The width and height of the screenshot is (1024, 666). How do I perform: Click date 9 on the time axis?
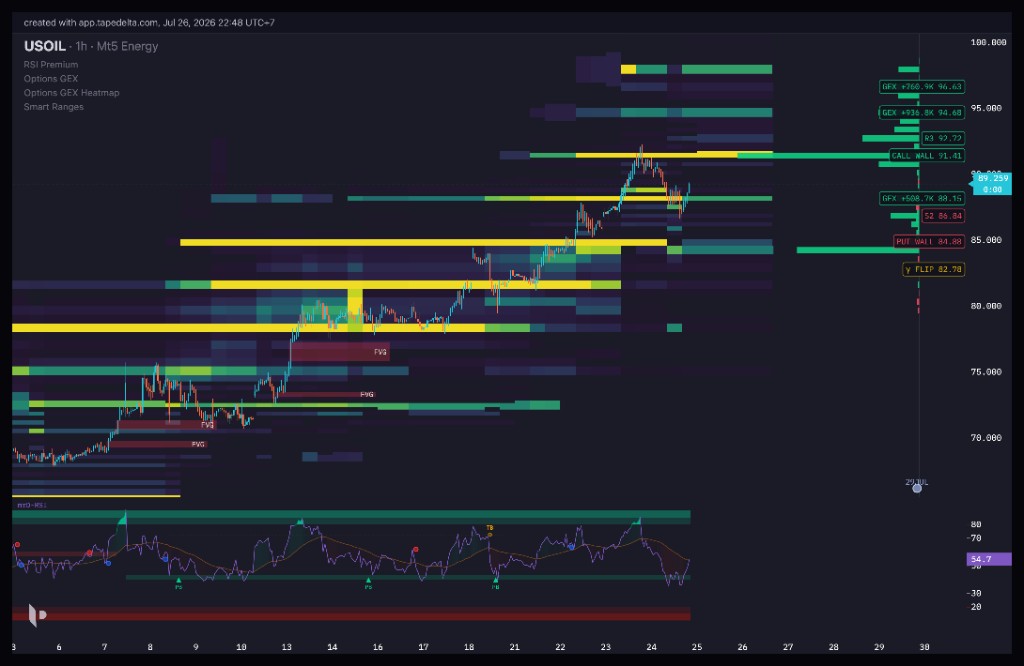[x=196, y=647]
